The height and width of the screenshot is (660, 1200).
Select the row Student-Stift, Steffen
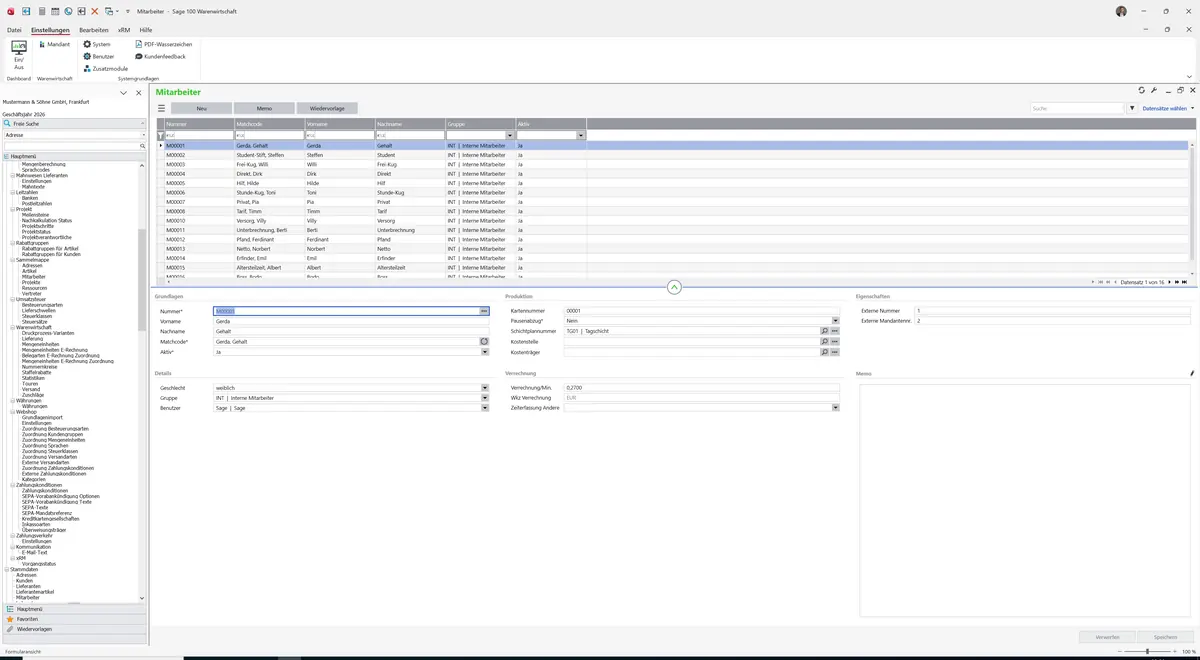pos(675,155)
